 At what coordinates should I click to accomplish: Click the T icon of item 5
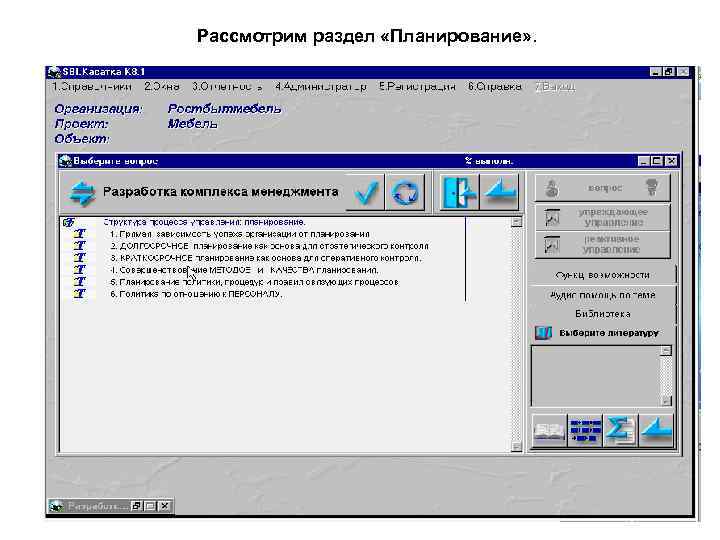point(80,281)
